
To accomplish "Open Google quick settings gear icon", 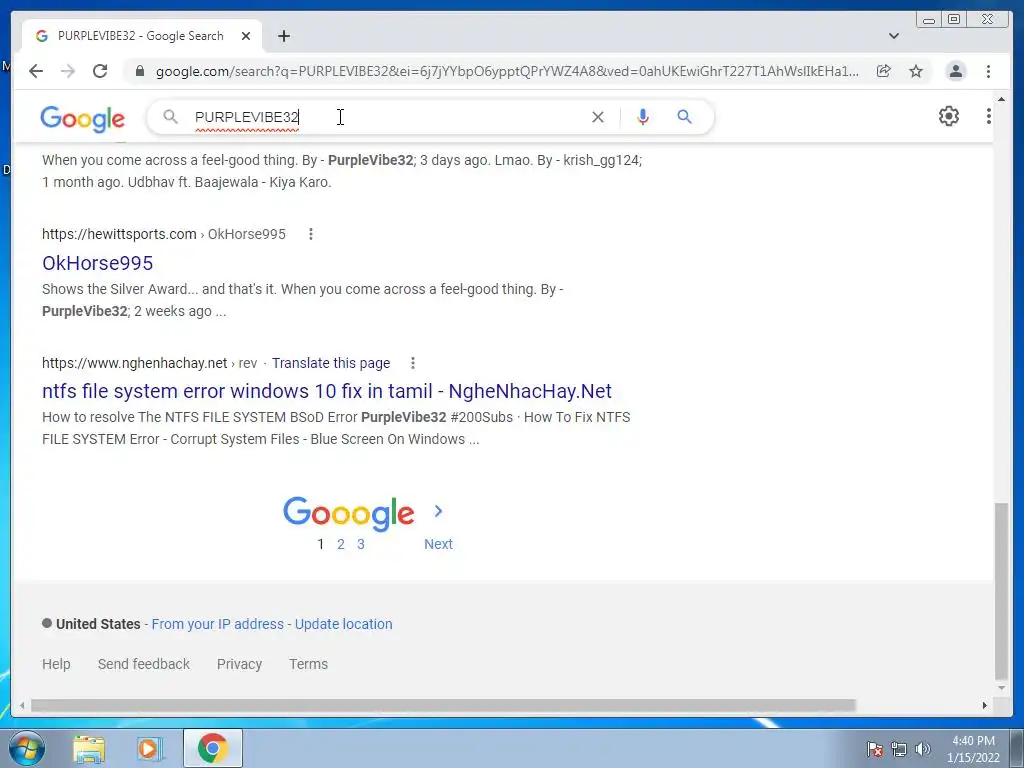I will pos(949,116).
